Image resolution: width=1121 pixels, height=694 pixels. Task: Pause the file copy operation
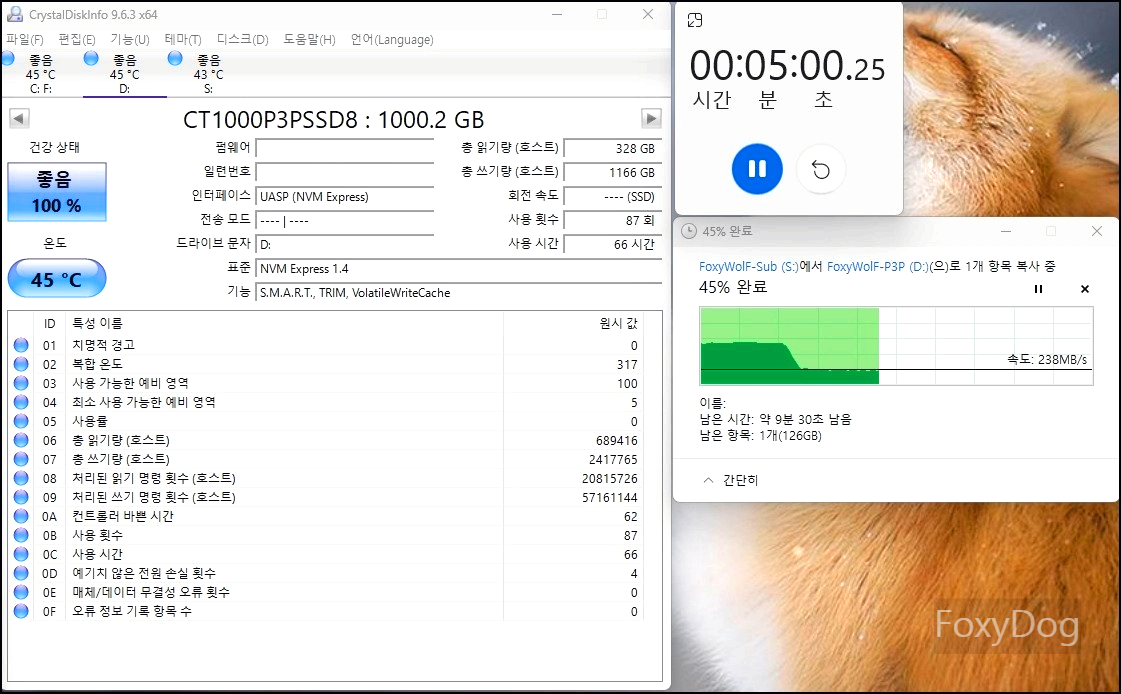point(1038,289)
